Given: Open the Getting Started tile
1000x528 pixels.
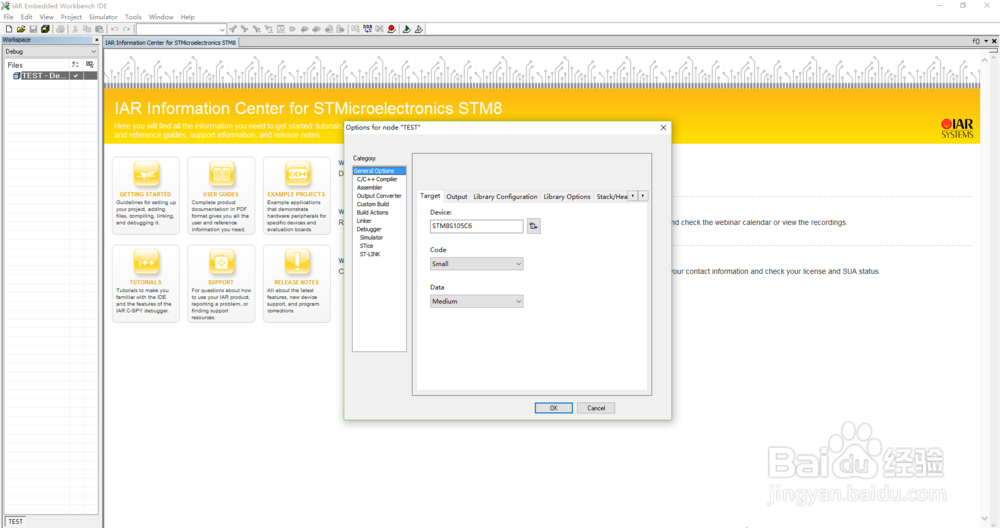Looking at the screenshot, I should (x=145, y=195).
